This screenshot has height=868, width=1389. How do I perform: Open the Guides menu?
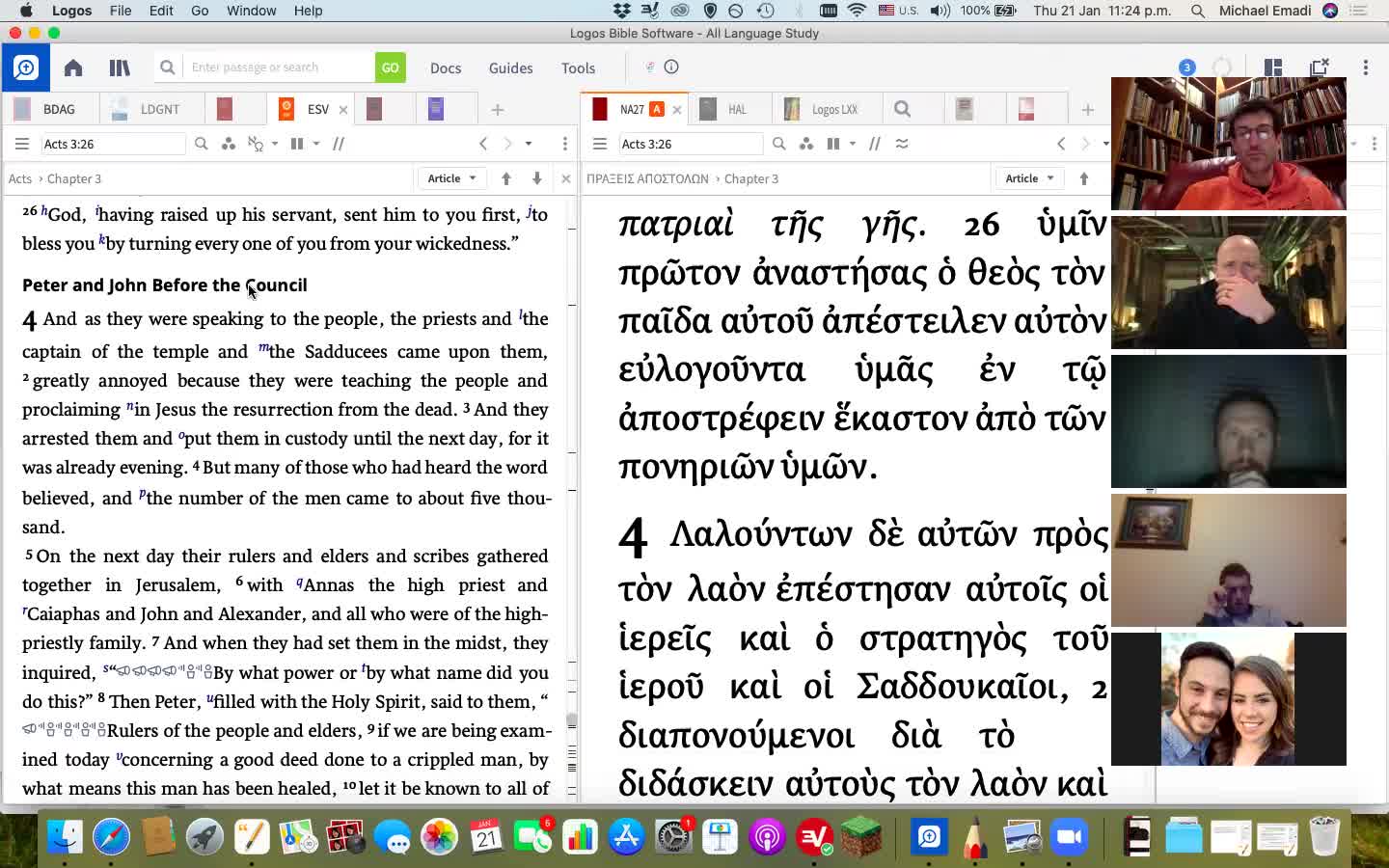click(x=510, y=68)
